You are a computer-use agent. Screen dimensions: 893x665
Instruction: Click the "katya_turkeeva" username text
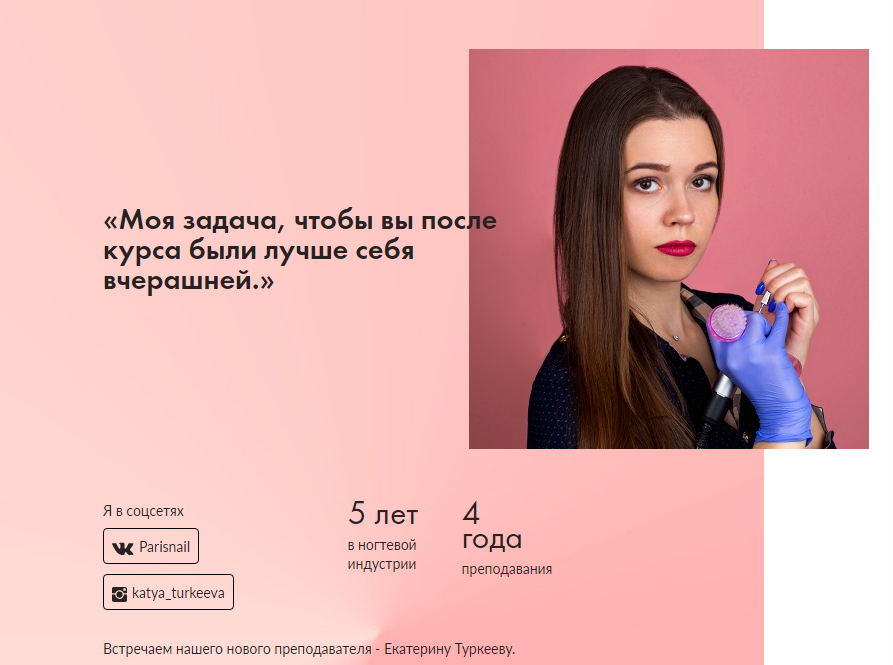(x=178, y=593)
